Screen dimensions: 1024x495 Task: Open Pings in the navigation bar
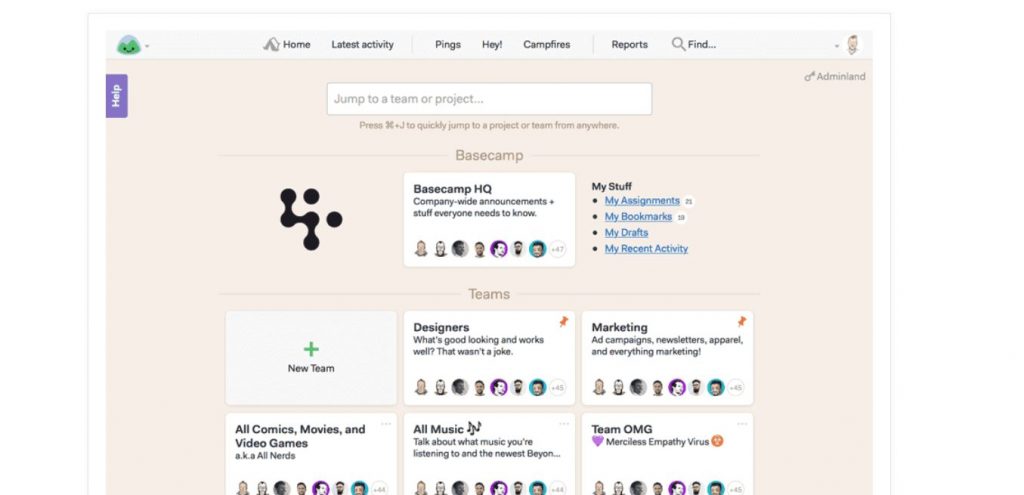tap(448, 44)
